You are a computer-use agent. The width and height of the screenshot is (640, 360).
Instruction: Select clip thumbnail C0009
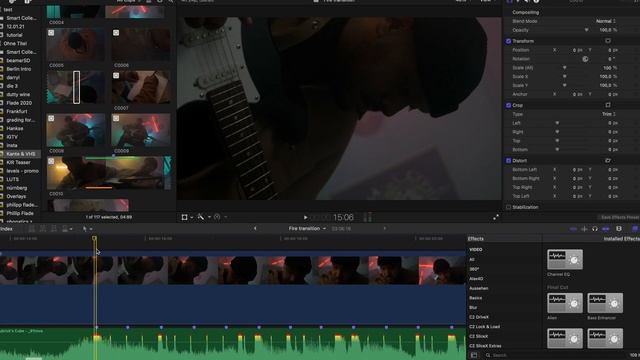point(141,130)
